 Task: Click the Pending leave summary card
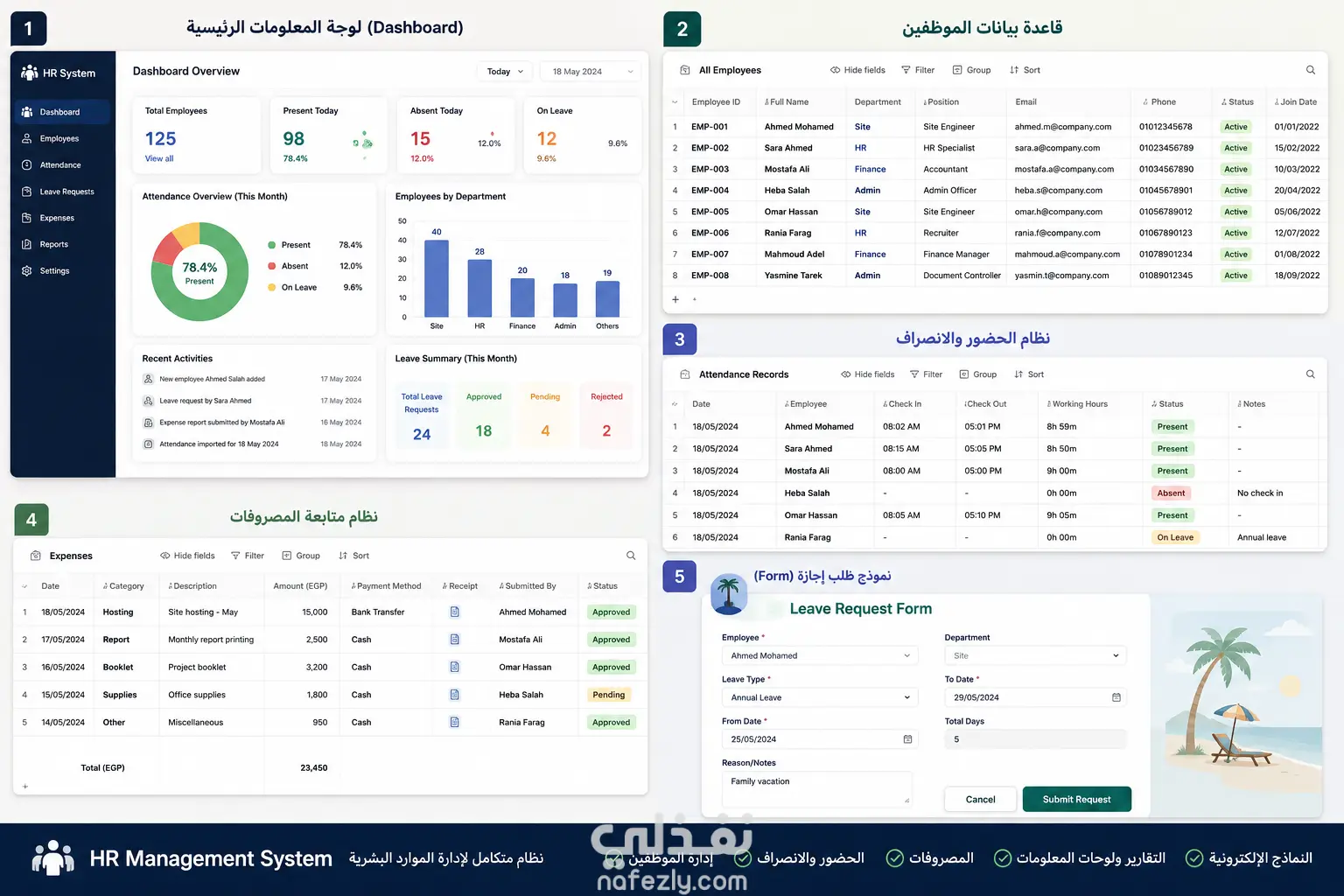pos(545,416)
